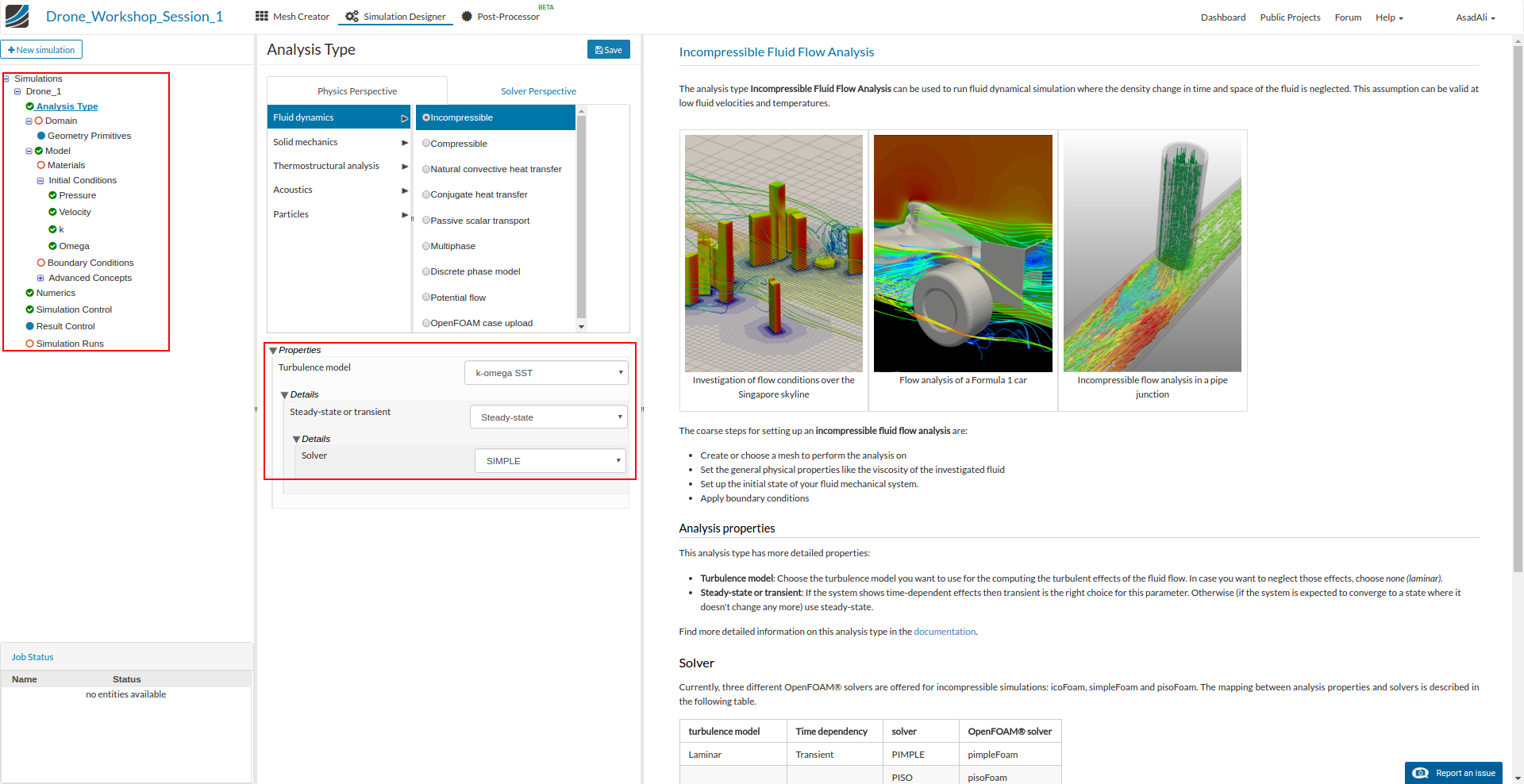Collapse the inner Details triangle above Solver
Image resolution: width=1524 pixels, height=784 pixels.
296,440
